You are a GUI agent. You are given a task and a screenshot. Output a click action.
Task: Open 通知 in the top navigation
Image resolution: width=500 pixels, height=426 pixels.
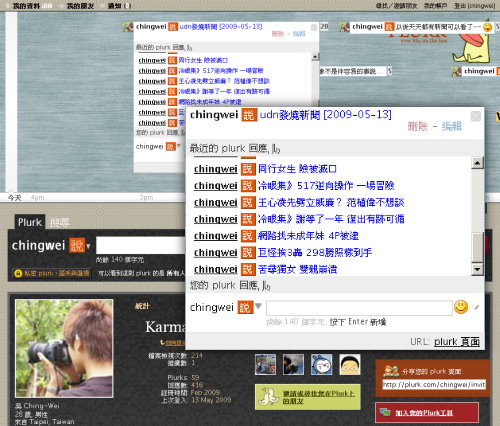click(x=119, y=6)
